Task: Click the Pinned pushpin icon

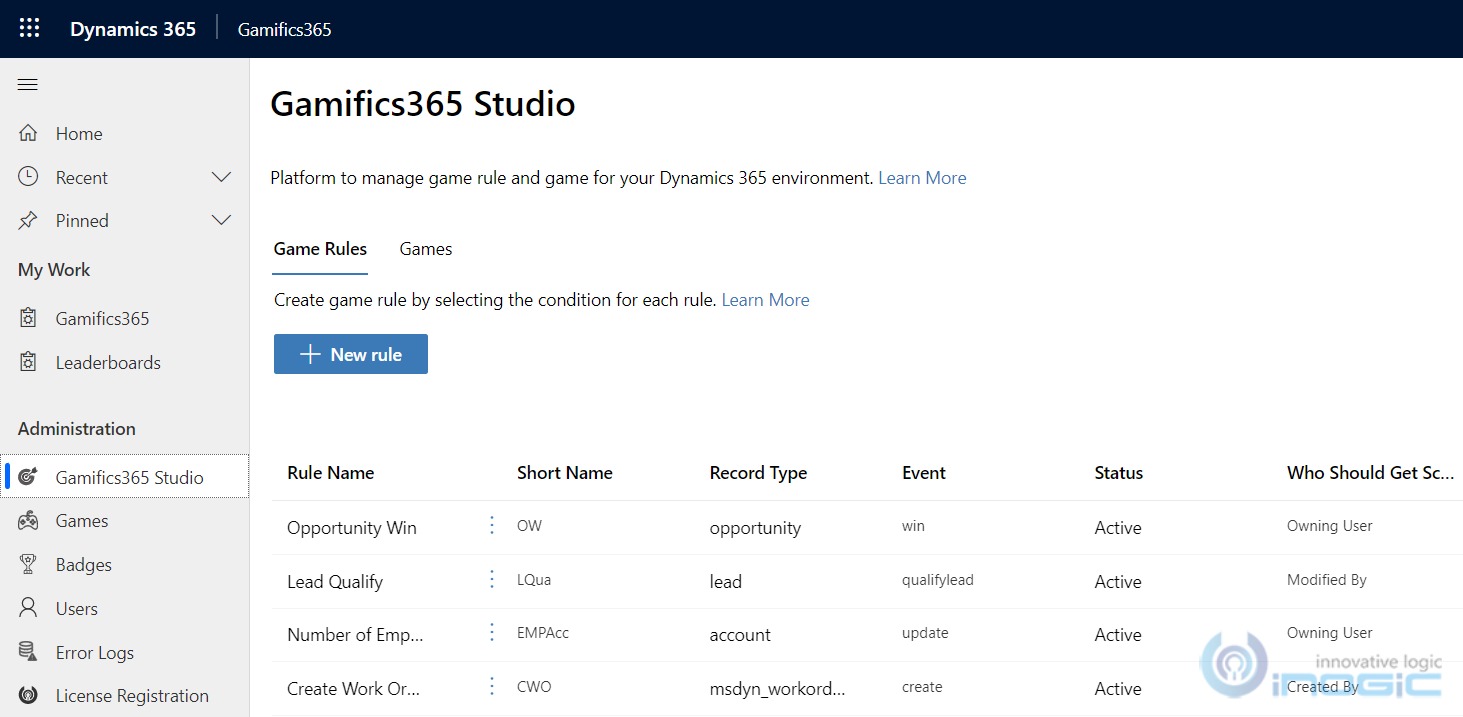Action: point(28,220)
